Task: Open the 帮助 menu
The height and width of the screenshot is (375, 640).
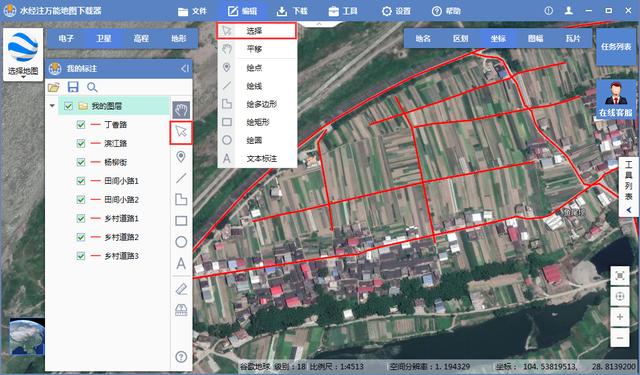Action: [x=446, y=11]
